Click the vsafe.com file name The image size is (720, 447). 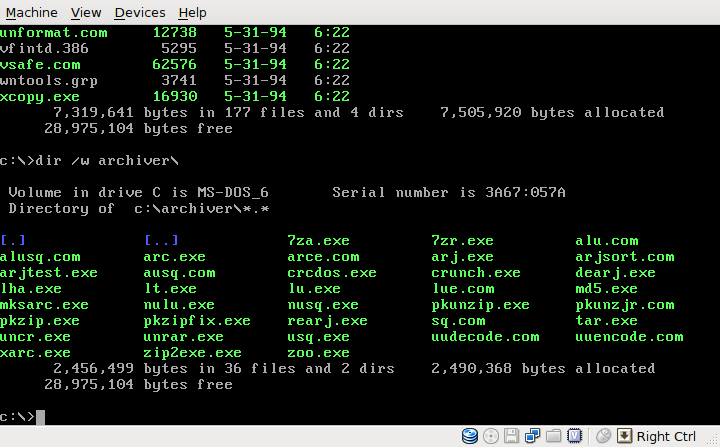[40, 65]
